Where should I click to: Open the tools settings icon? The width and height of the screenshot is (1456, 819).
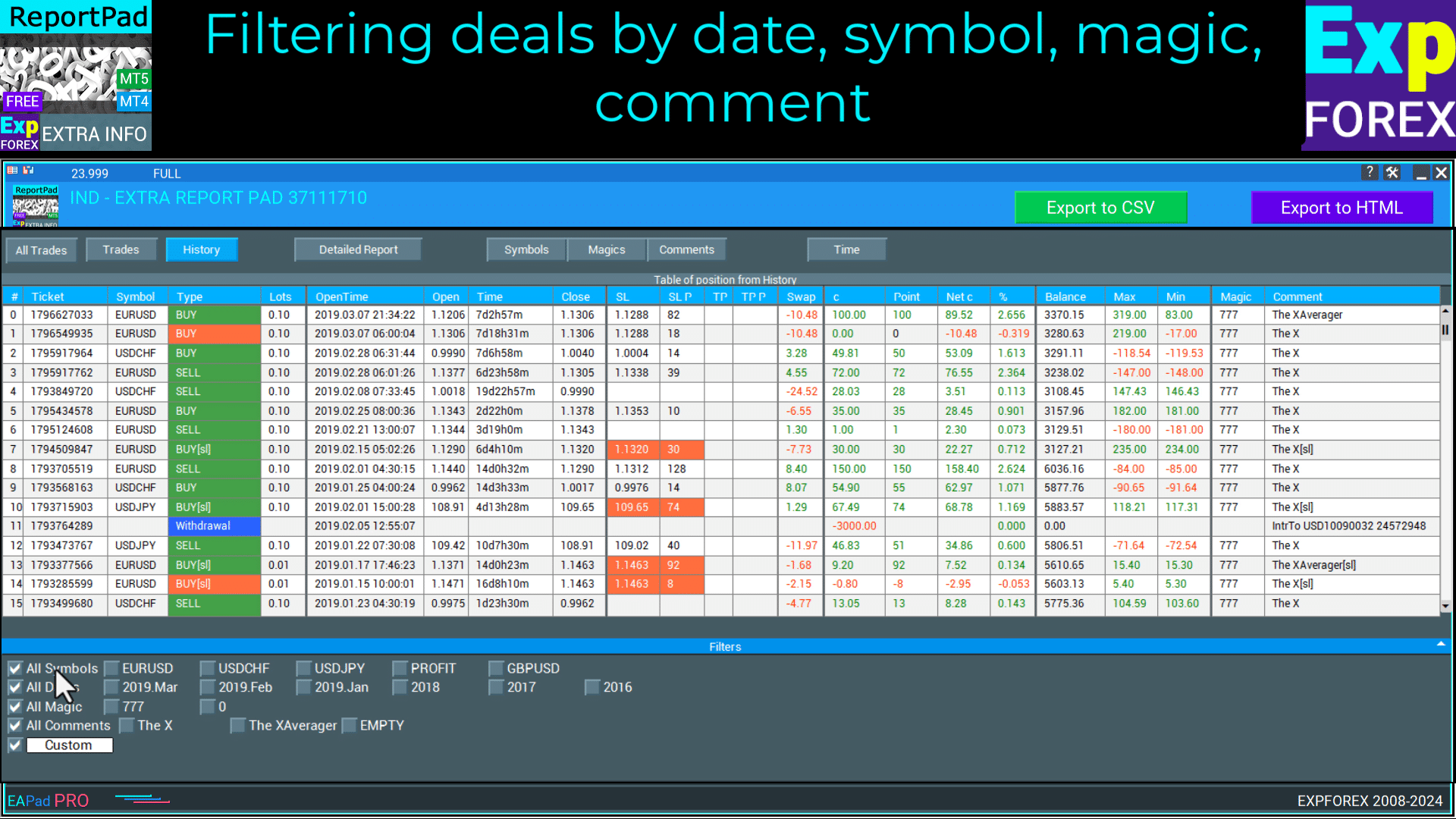pyautogui.click(x=1392, y=173)
